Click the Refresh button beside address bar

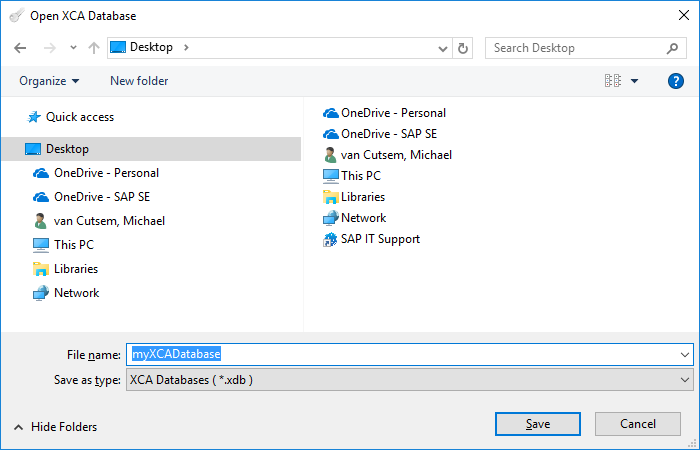[x=463, y=48]
